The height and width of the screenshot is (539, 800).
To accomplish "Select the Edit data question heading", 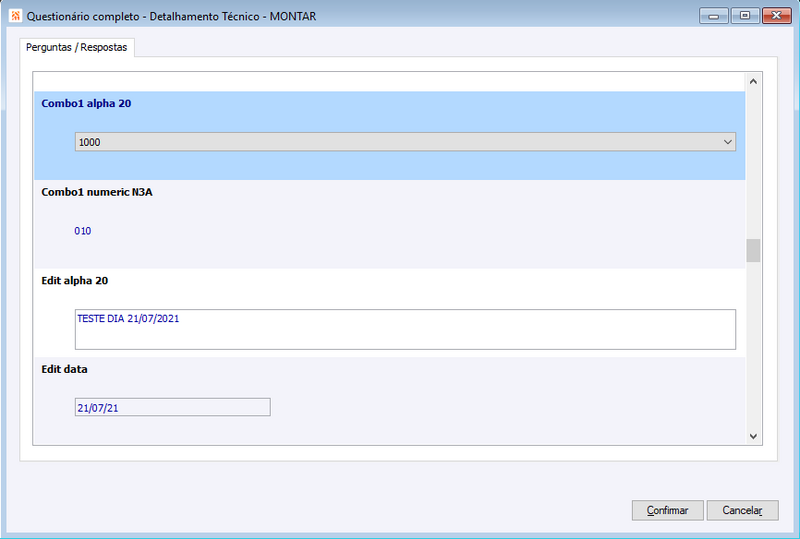I will (x=64, y=369).
